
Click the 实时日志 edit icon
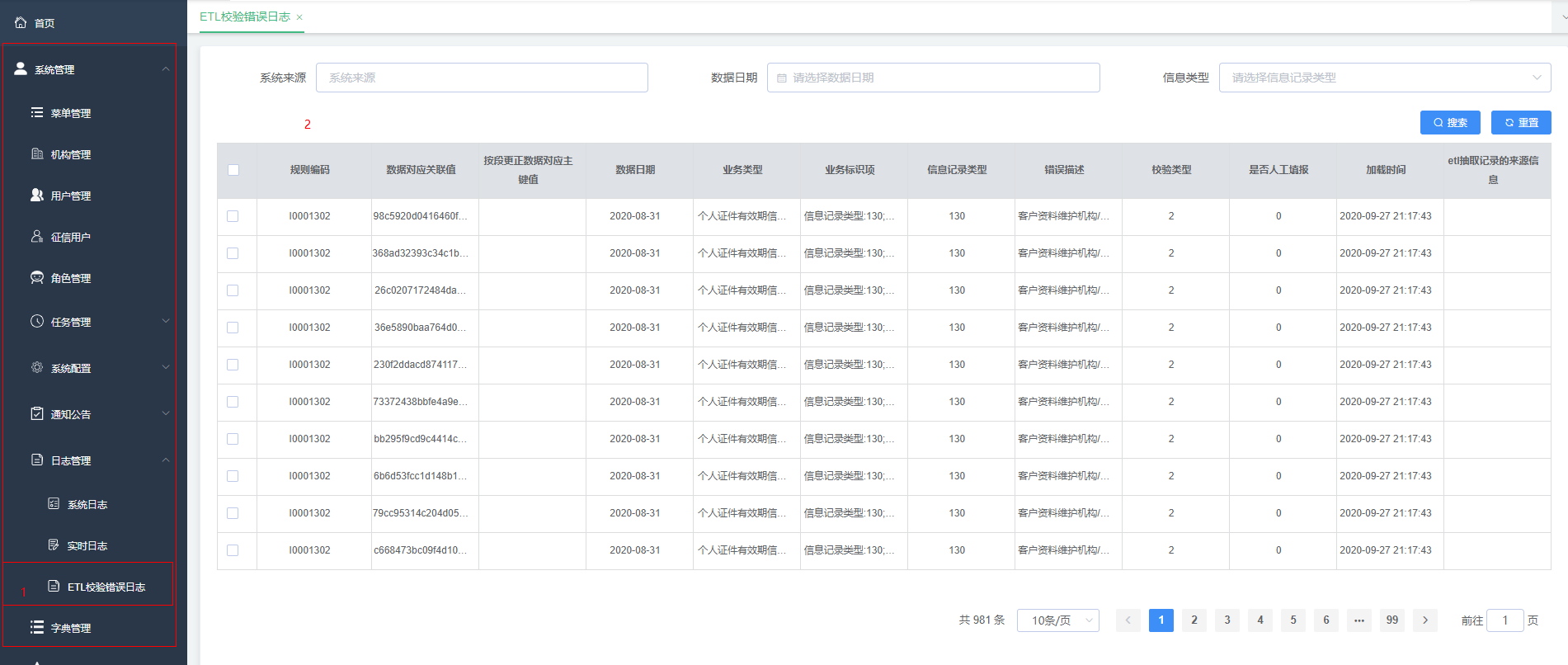54,545
